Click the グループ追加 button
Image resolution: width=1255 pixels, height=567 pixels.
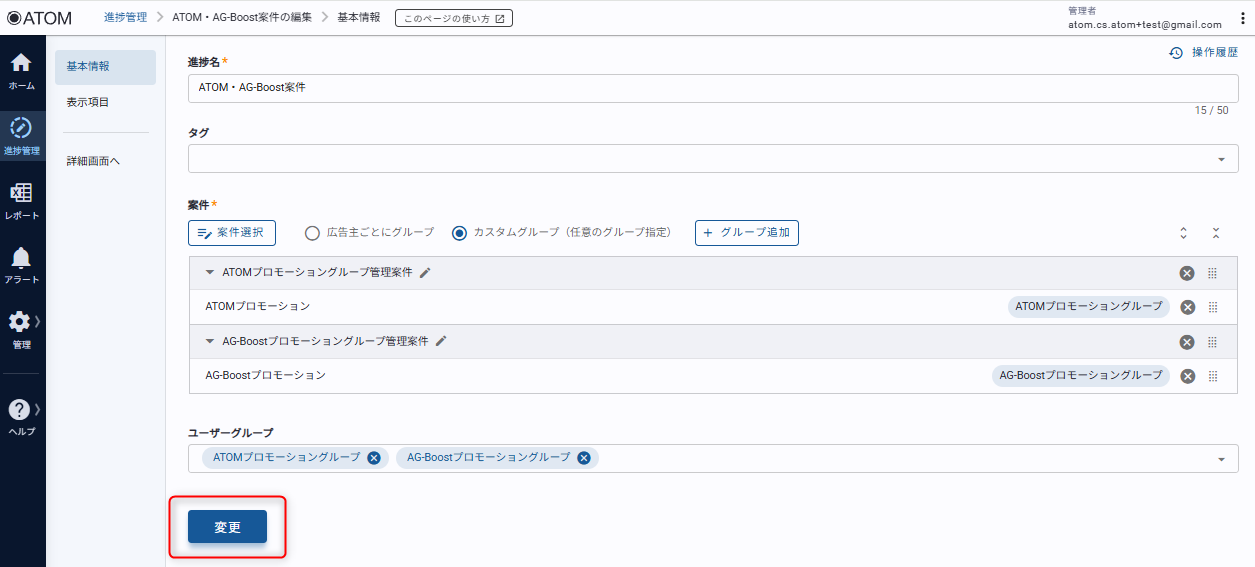tap(747, 233)
